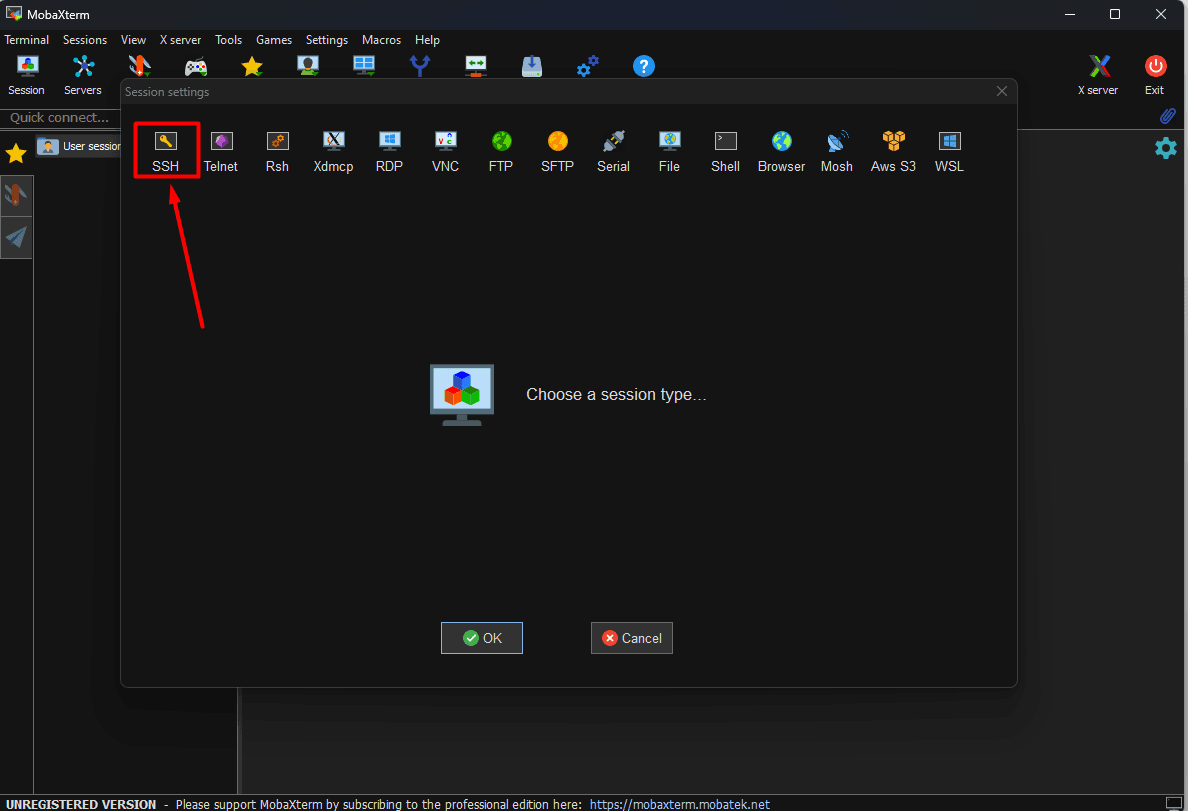Pick the Xdmcp session type
Image resolution: width=1188 pixels, height=811 pixels.
333,151
